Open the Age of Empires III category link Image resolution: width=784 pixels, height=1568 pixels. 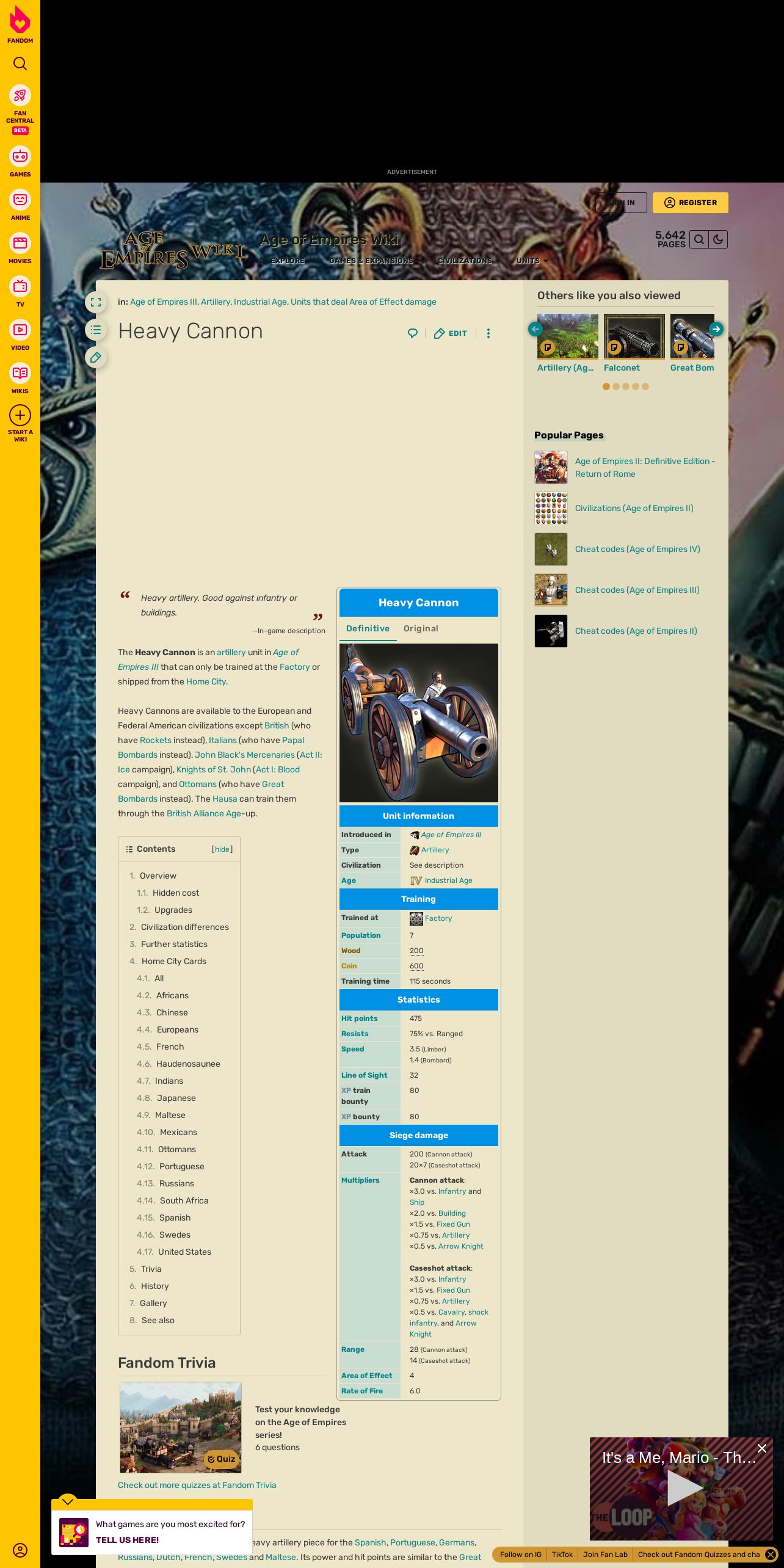click(x=164, y=302)
